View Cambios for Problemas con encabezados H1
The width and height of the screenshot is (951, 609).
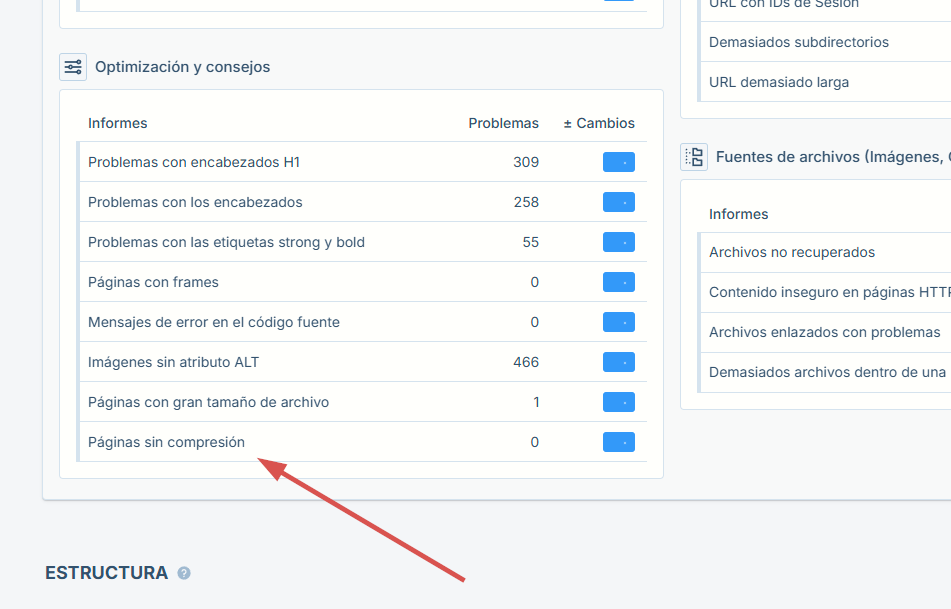pos(618,161)
